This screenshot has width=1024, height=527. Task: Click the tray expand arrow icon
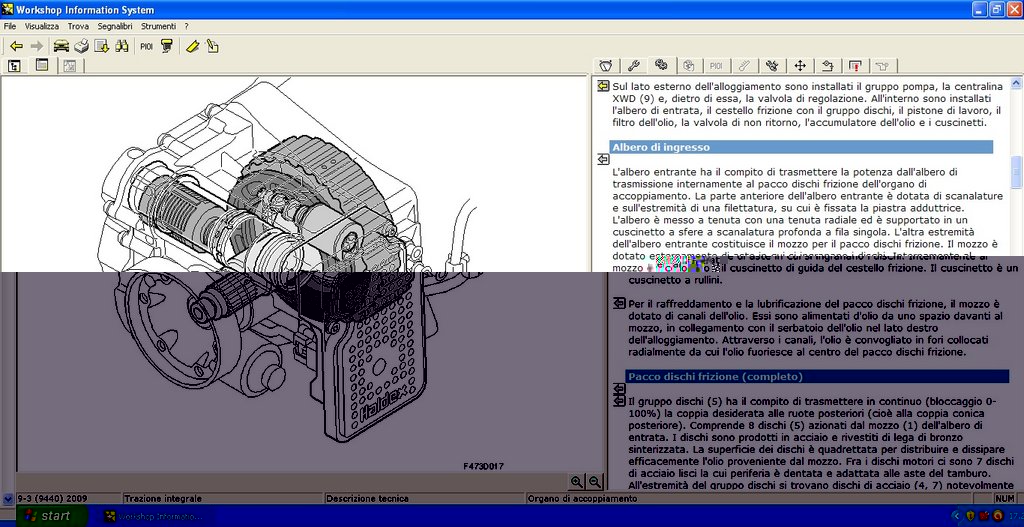coord(957,516)
